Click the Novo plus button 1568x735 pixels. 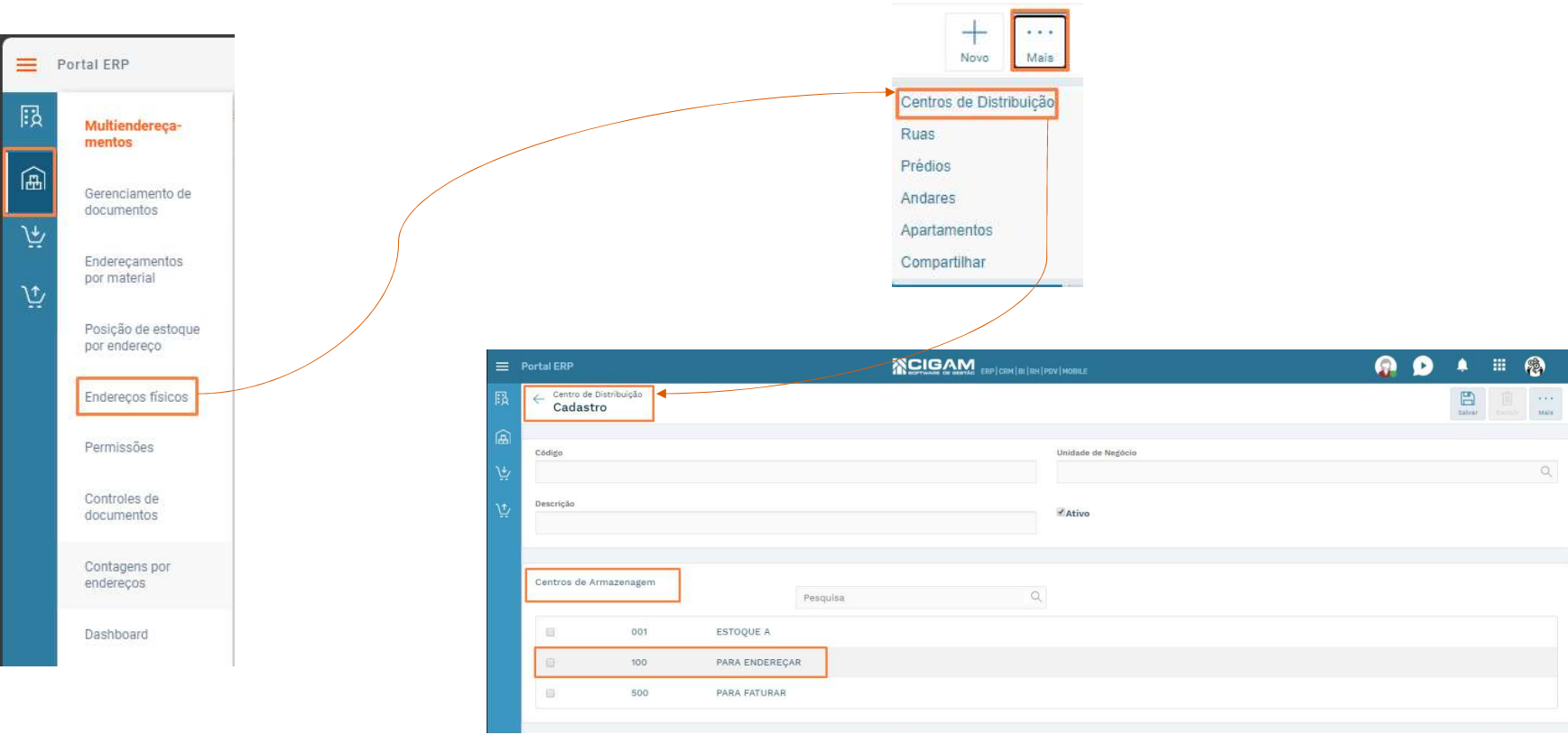(974, 42)
